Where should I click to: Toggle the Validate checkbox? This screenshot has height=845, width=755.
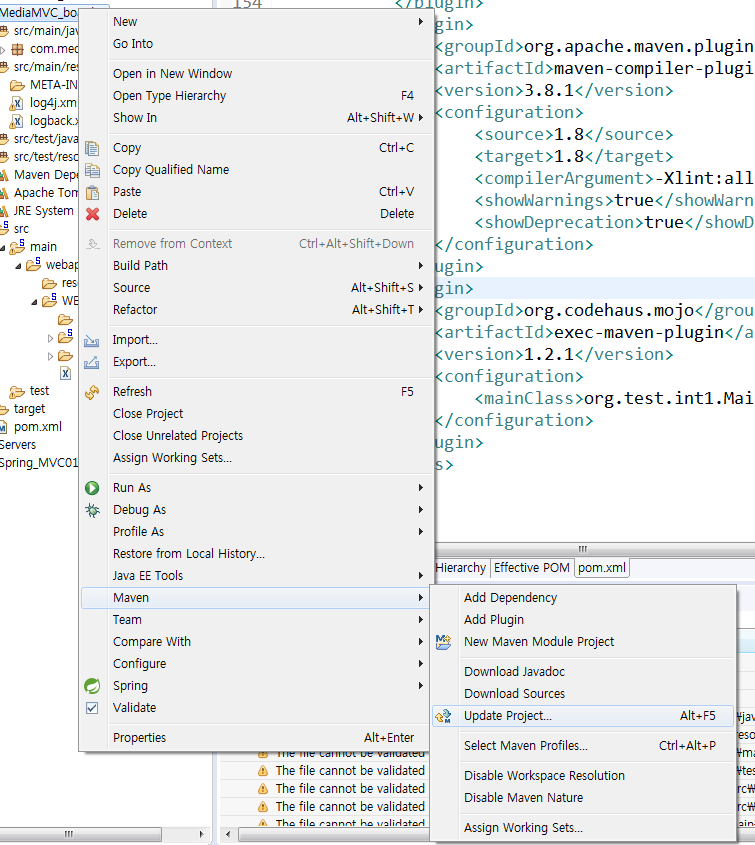point(92,708)
